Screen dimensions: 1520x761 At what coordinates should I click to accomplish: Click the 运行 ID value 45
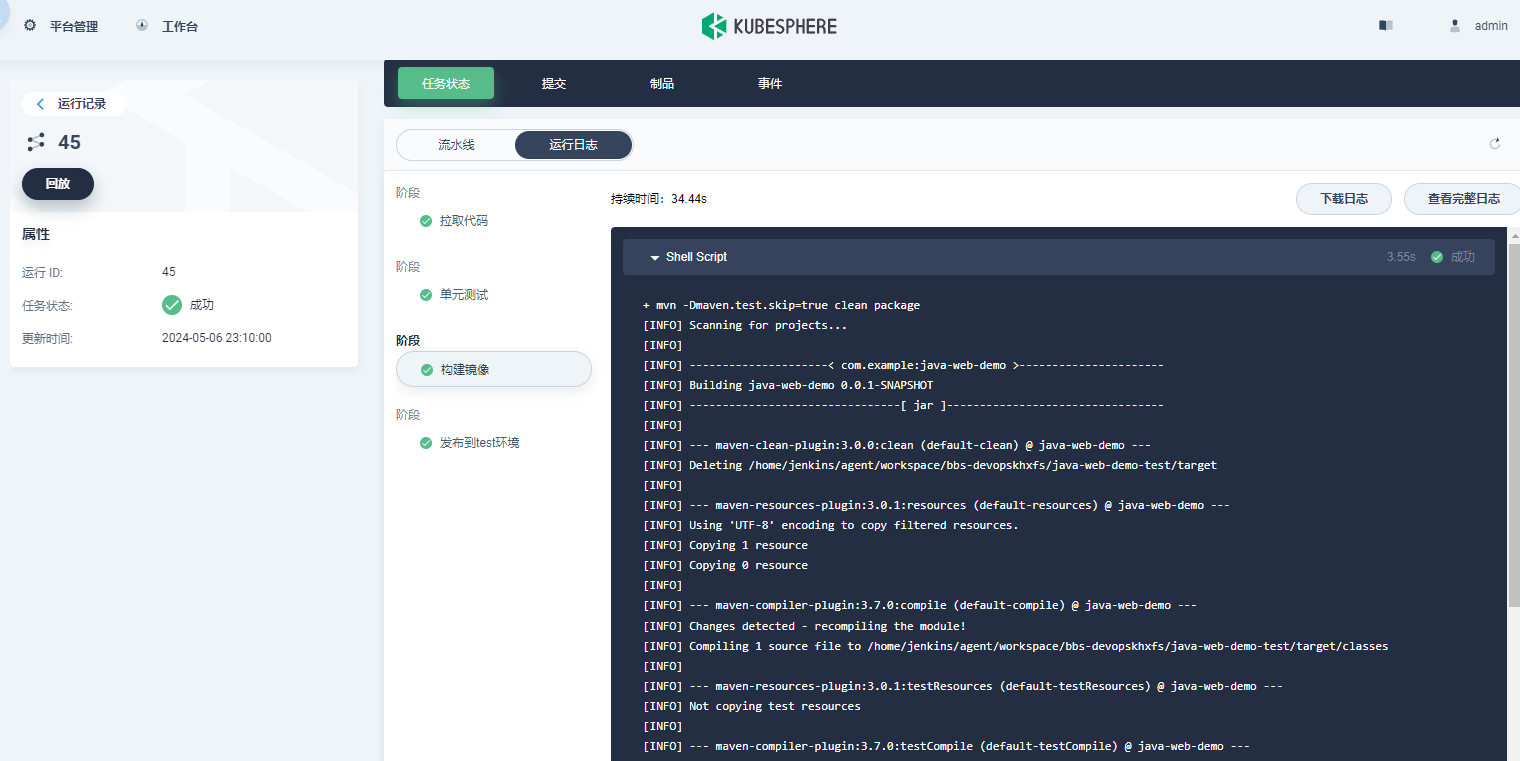coord(169,272)
